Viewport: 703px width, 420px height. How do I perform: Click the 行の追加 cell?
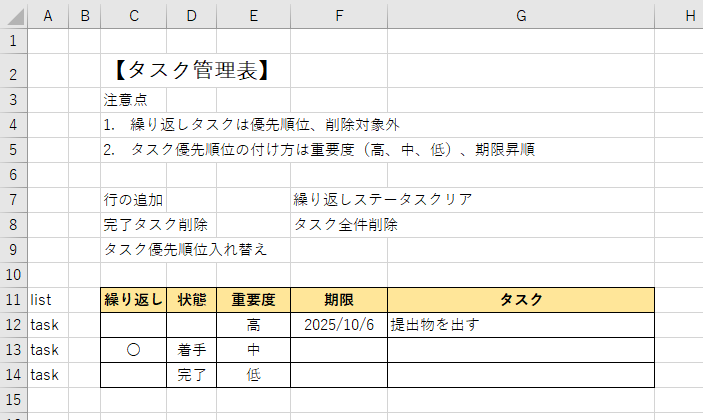coord(133,200)
